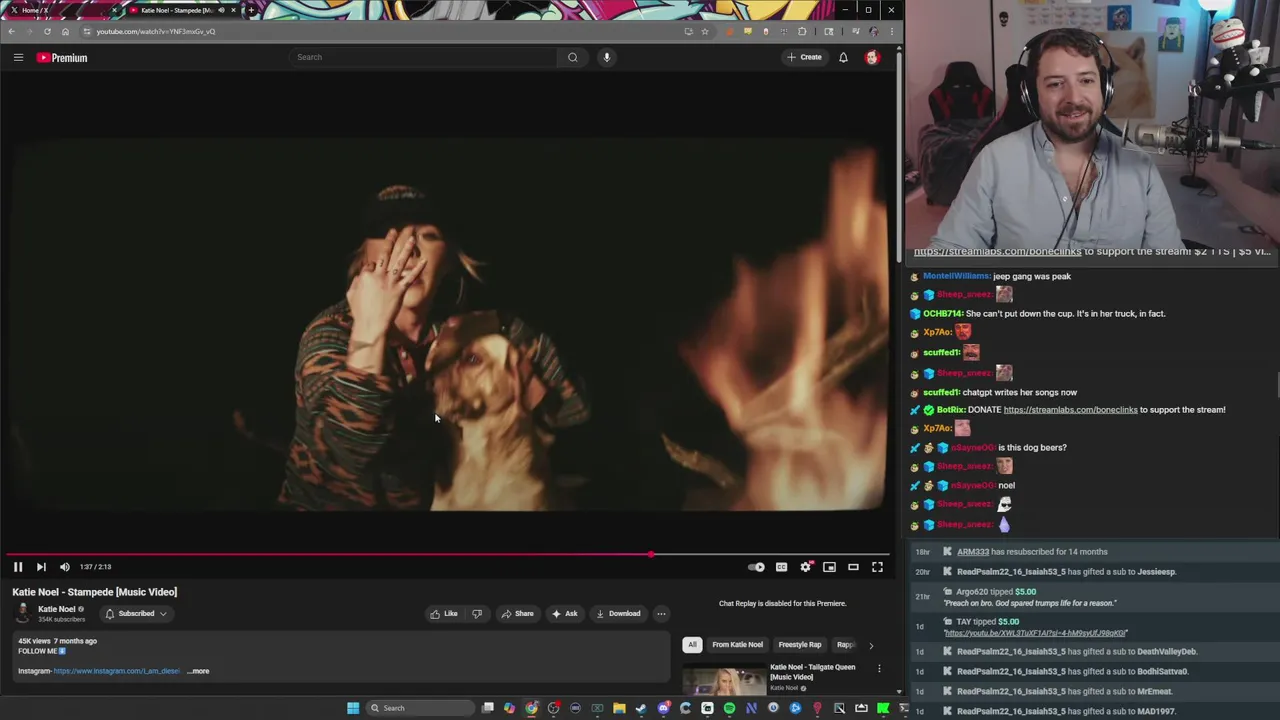Toggle theater mode view

click(853, 567)
